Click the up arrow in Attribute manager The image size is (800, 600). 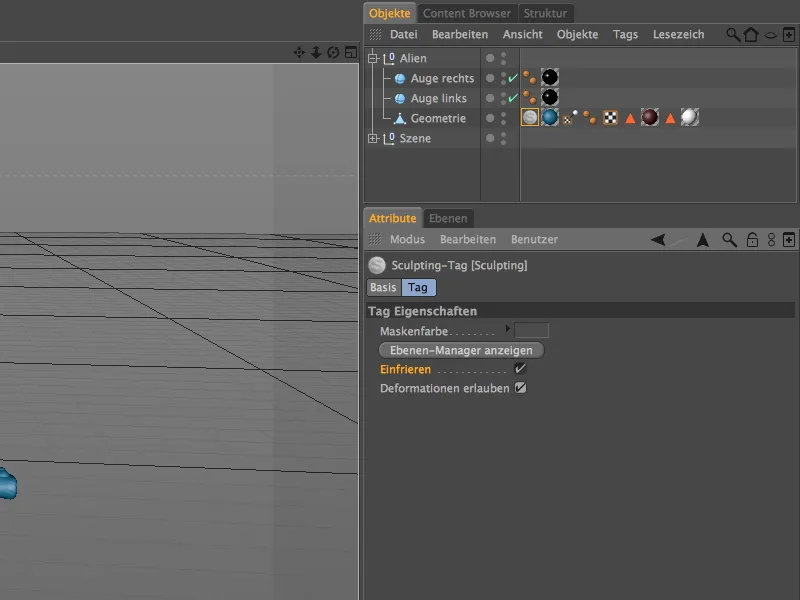pyautogui.click(x=703, y=239)
